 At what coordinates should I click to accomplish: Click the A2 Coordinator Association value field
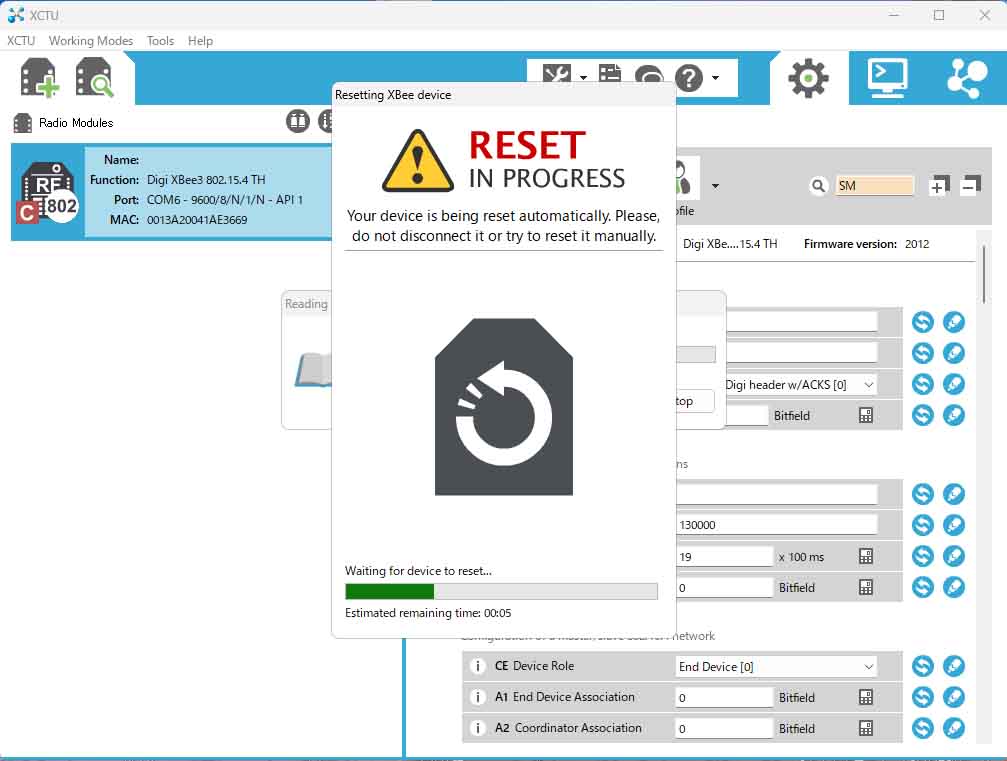(724, 728)
